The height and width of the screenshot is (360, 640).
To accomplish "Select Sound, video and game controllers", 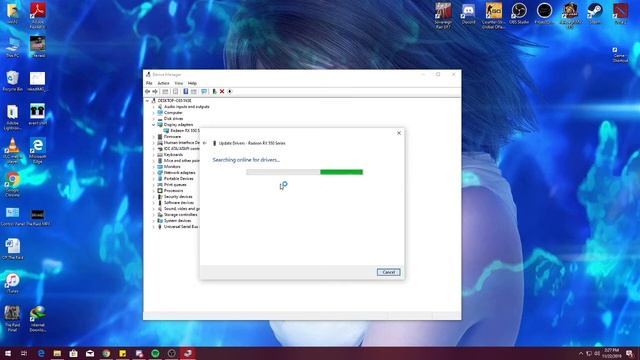I will [182, 209].
